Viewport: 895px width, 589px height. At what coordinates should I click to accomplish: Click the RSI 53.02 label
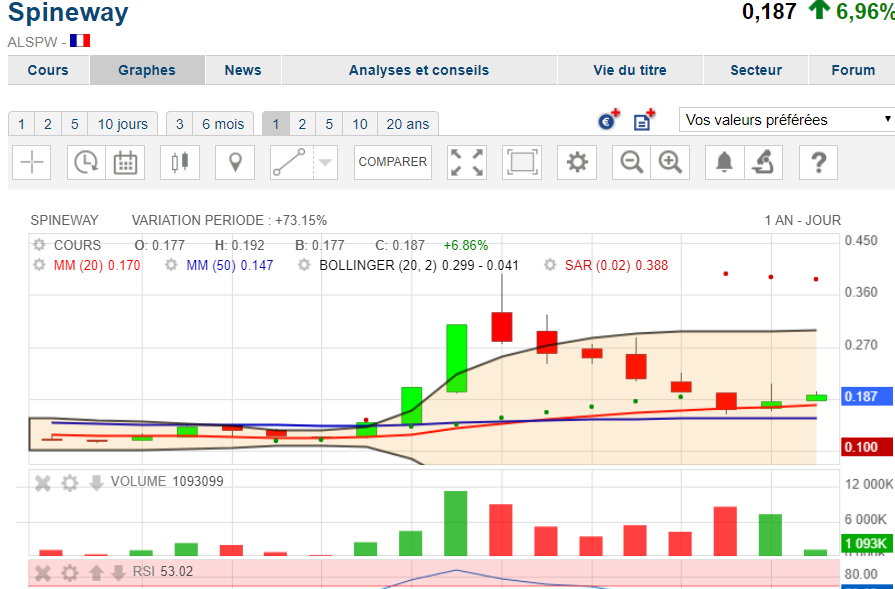pyautogui.click(x=163, y=571)
